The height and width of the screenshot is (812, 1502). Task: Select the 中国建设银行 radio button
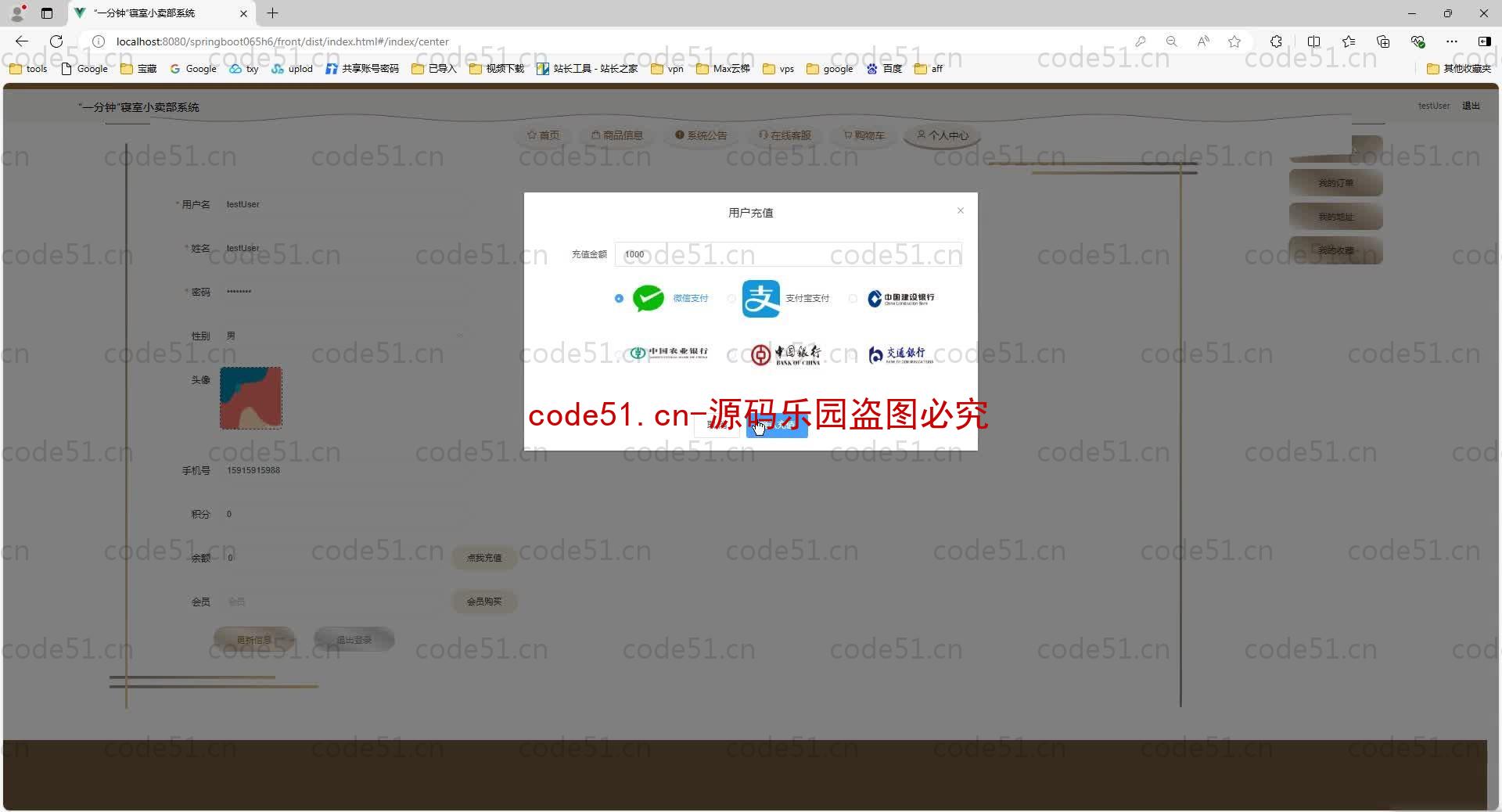tap(853, 298)
